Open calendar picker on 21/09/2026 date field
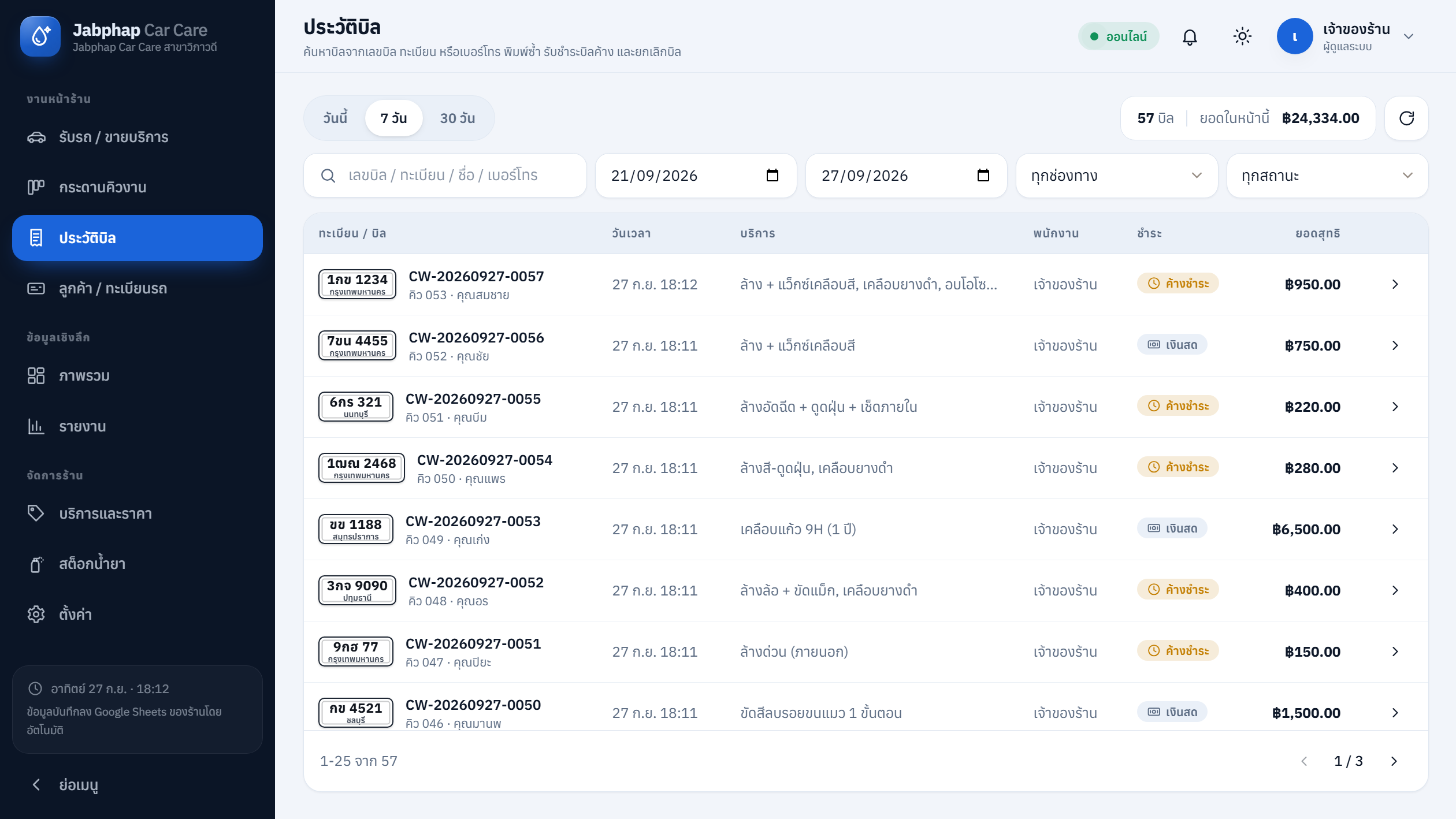1456x819 pixels. click(772, 176)
